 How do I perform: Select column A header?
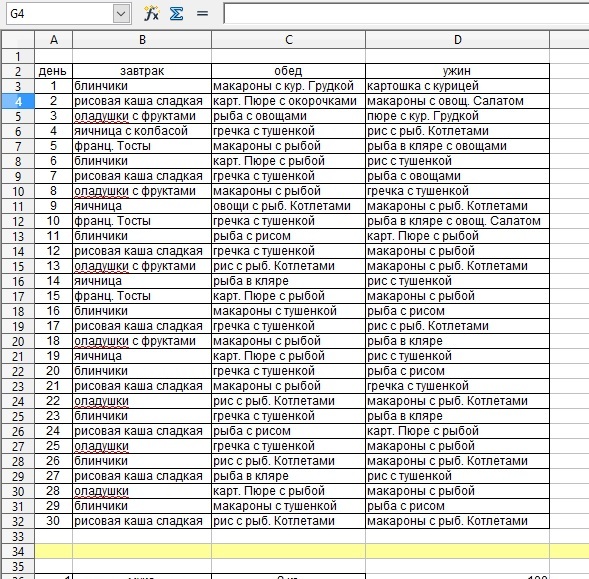click(54, 39)
